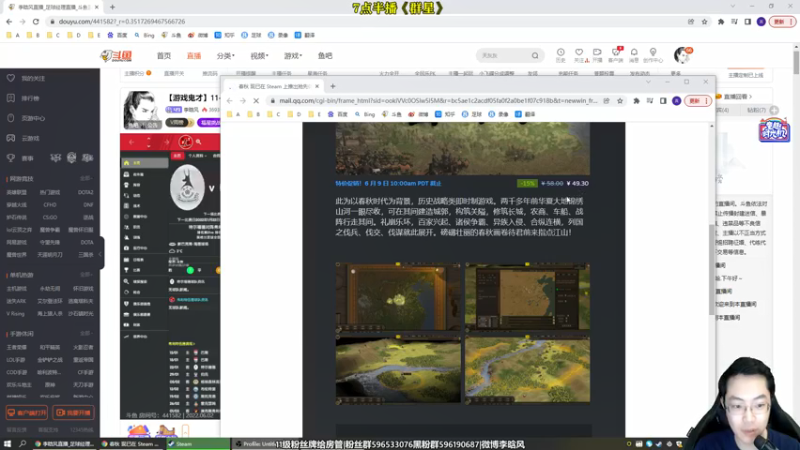Open the 直播回看 link on the right
Image resolution: width=800 pixels, height=450 pixels.
pyautogui.click(x=734, y=96)
